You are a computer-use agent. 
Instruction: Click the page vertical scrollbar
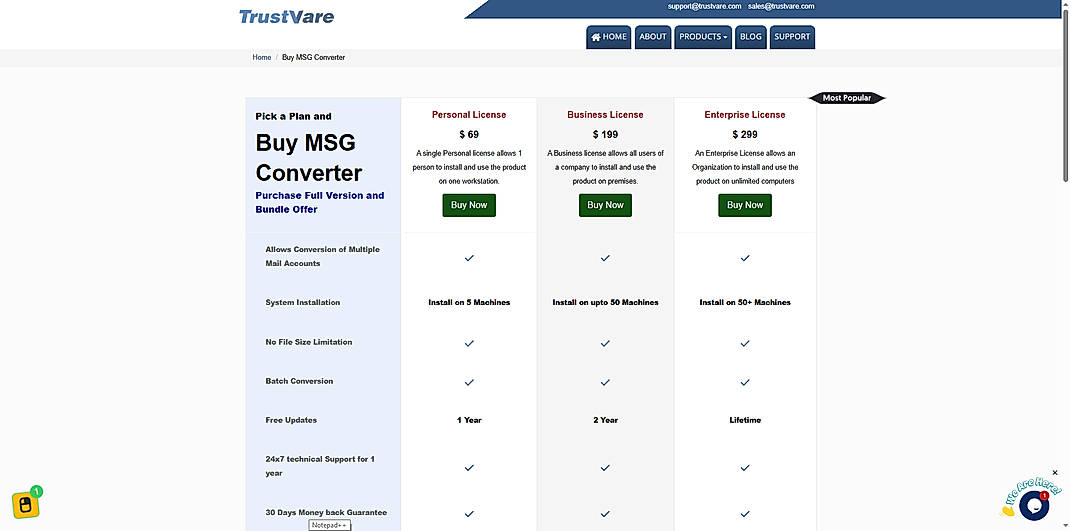click(x=1065, y=96)
